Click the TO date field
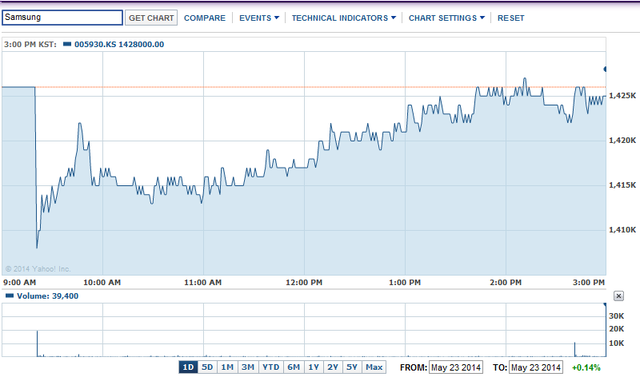The width and height of the screenshot is (640, 377). pyautogui.click(x=536, y=368)
